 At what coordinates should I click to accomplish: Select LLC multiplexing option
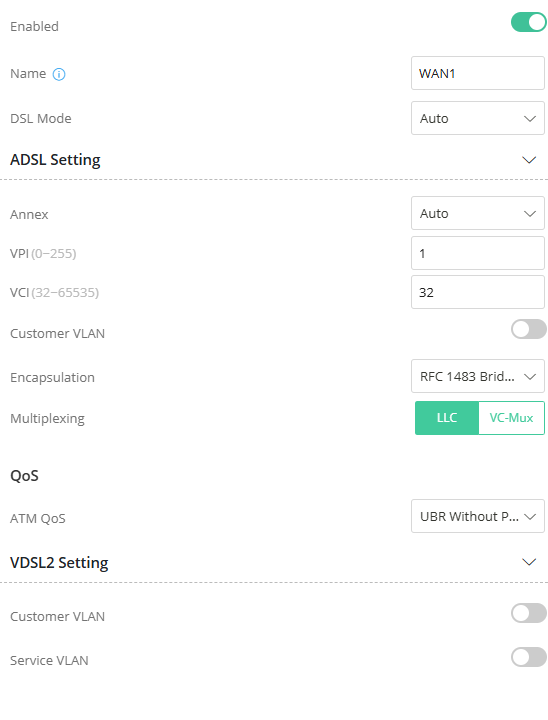click(447, 418)
